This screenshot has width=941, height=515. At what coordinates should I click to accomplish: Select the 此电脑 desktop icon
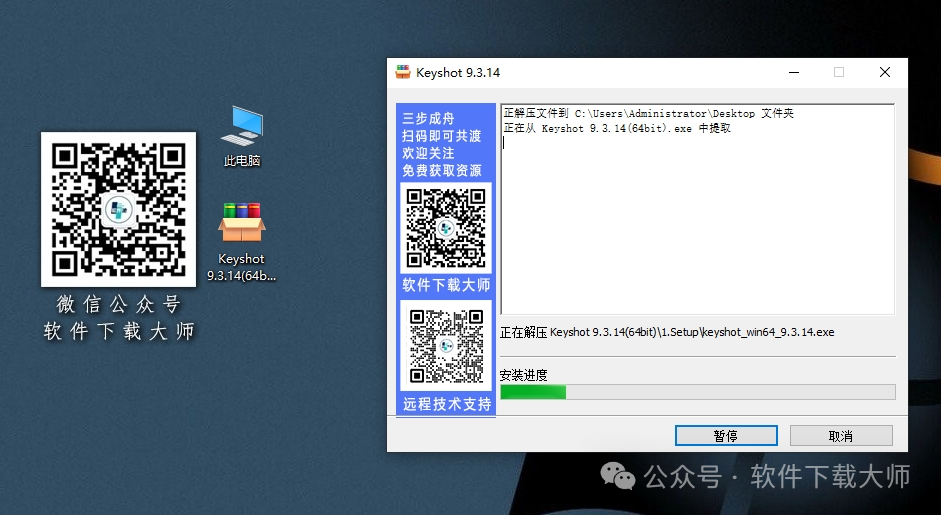point(242,136)
